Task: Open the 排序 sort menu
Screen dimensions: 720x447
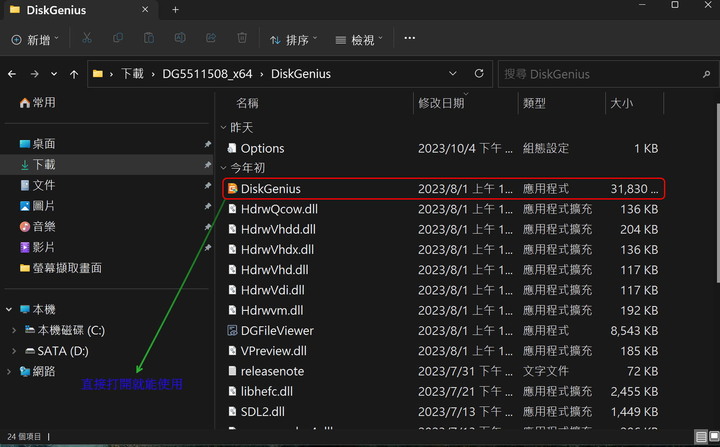Action: (293, 40)
